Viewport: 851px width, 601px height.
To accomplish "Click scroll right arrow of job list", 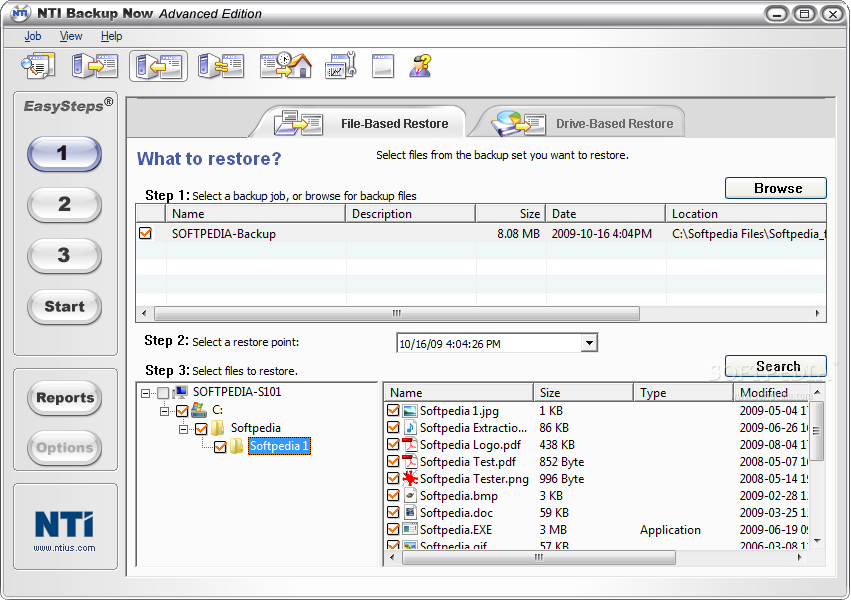I will [817, 313].
